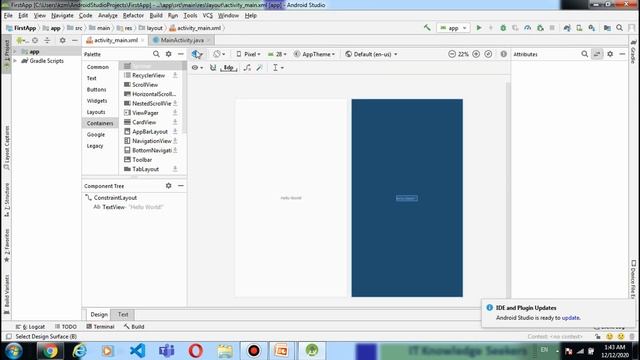Expand Gradle Scripts in project tree
The width and height of the screenshot is (640, 360).
pyautogui.click(x=15, y=61)
